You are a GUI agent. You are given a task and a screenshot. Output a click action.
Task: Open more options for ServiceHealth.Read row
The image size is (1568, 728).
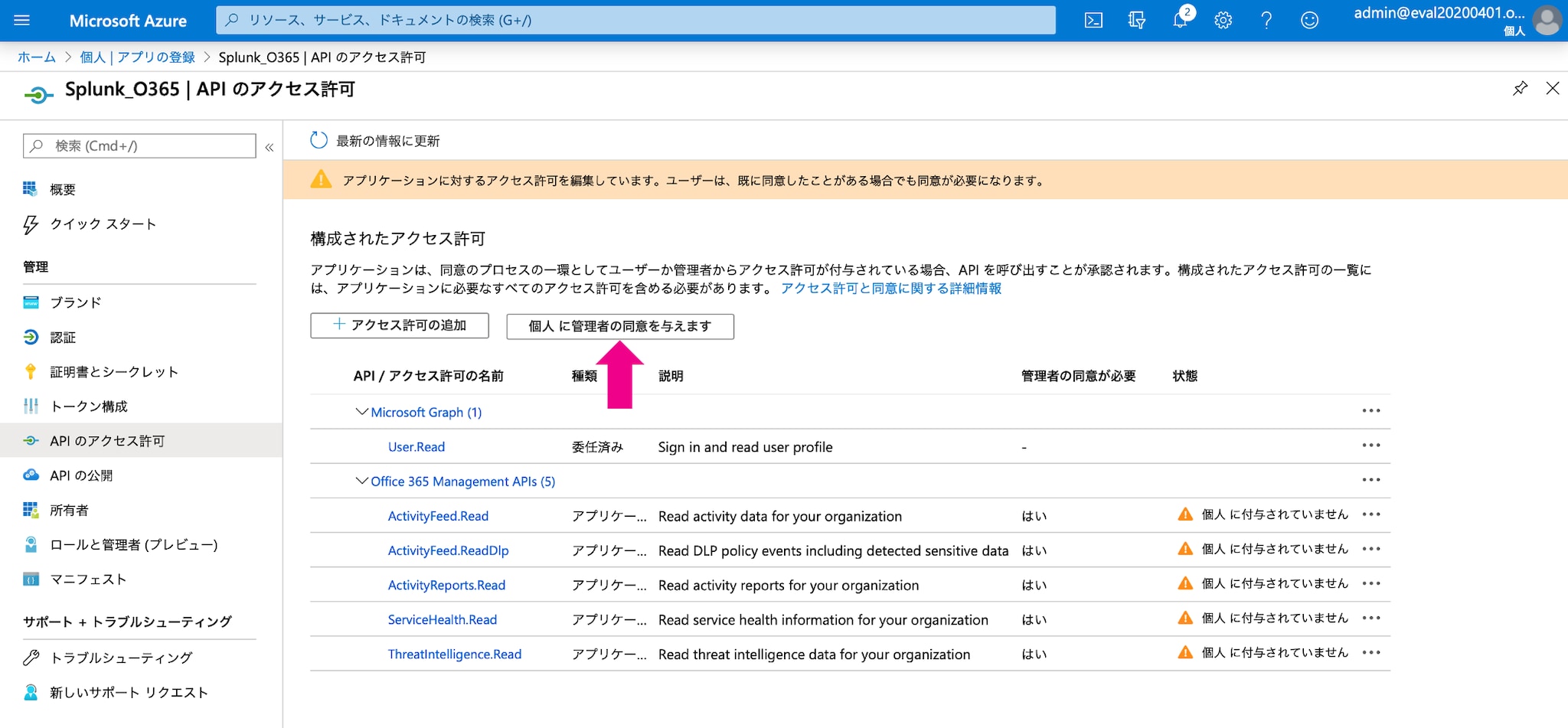(1371, 618)
